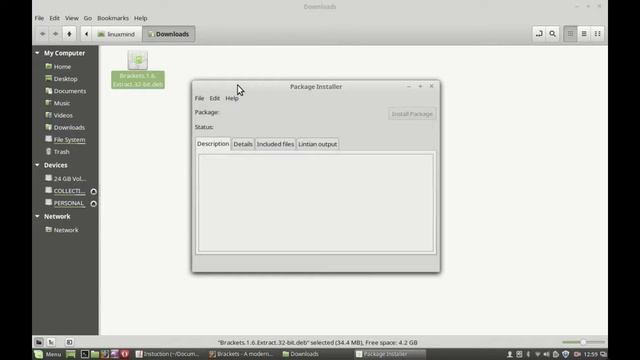Image resolution: width=640 pixels, height=360 pixels.
Task: Open File System in the sidebar
Action: (69, 140)
